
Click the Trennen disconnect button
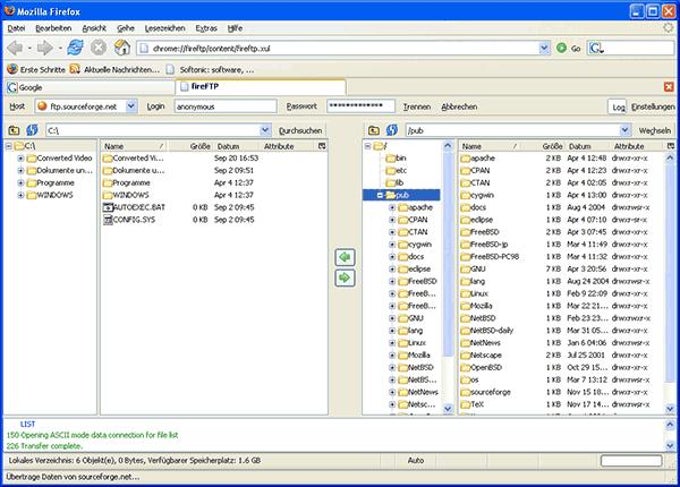417,107
